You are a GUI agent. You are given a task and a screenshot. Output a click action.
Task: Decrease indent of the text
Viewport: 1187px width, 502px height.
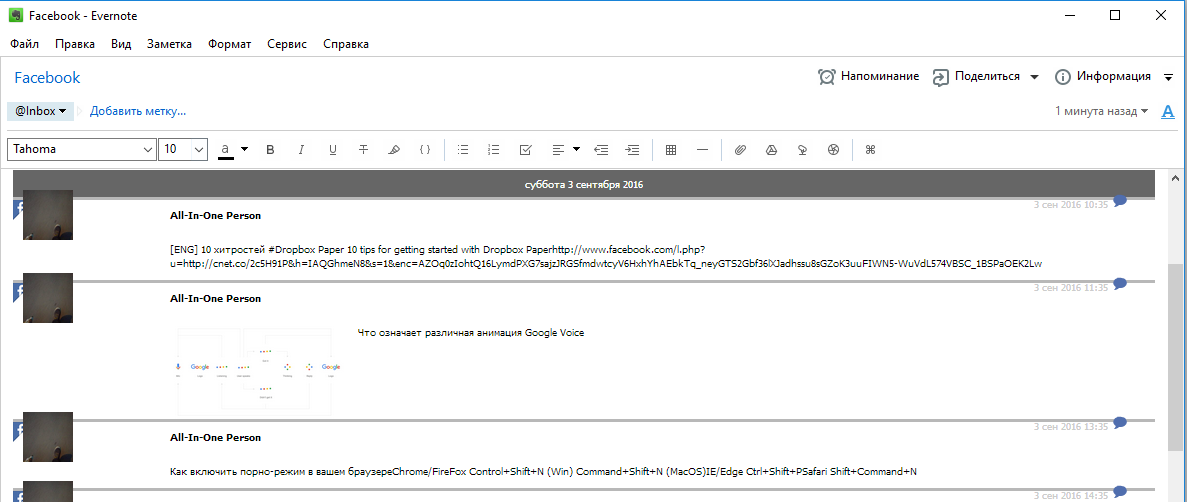pyautogui.click(x=601, y=150)
